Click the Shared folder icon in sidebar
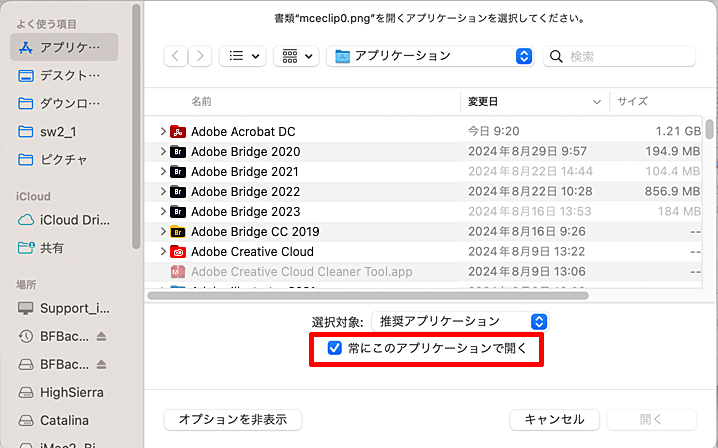This screenshot has width=718, height=448. [26, 248]
